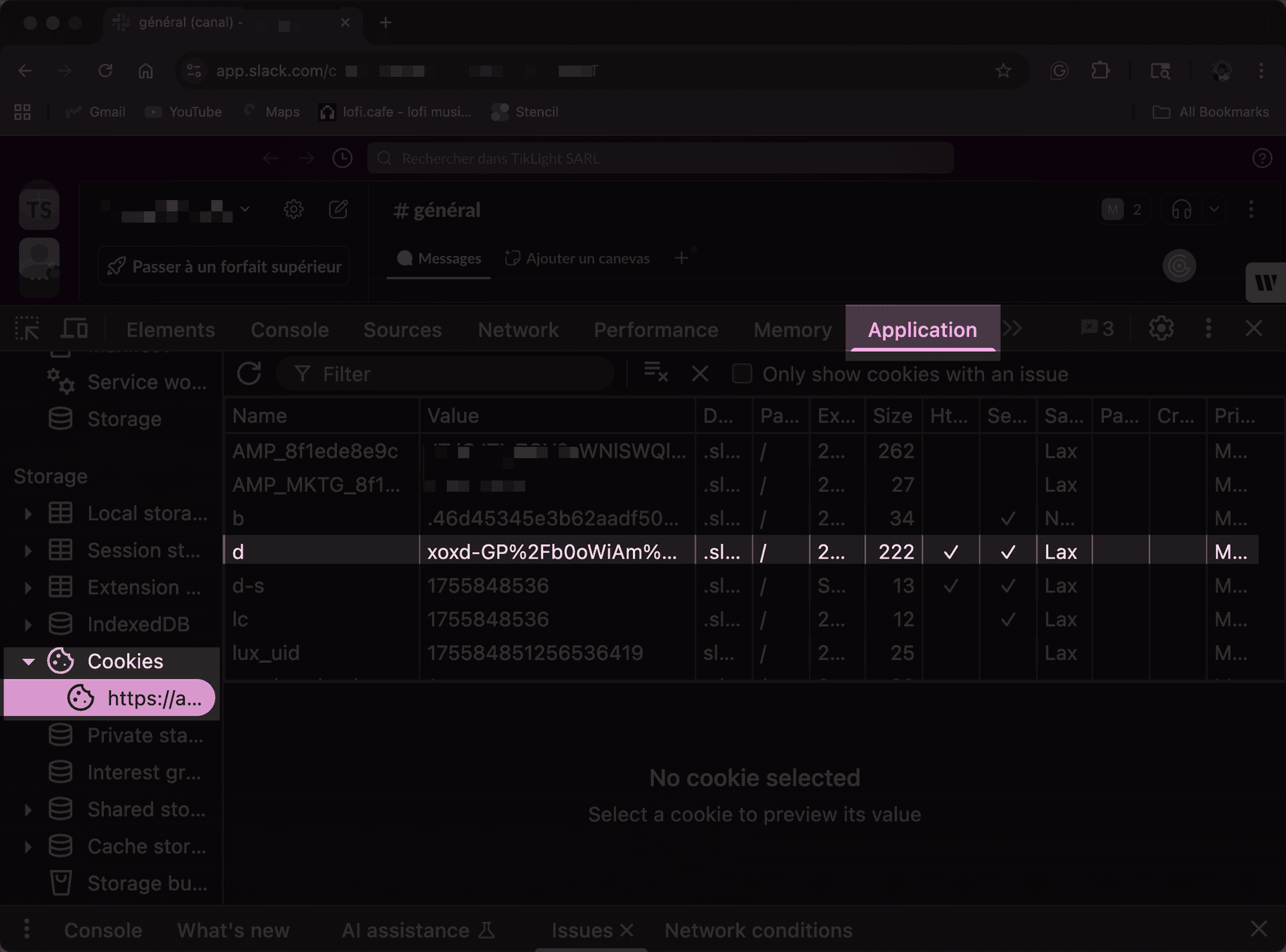Enable Only show cookies with an issue
The width and height of the screenshot is (1286, 952).
point(742,374)
